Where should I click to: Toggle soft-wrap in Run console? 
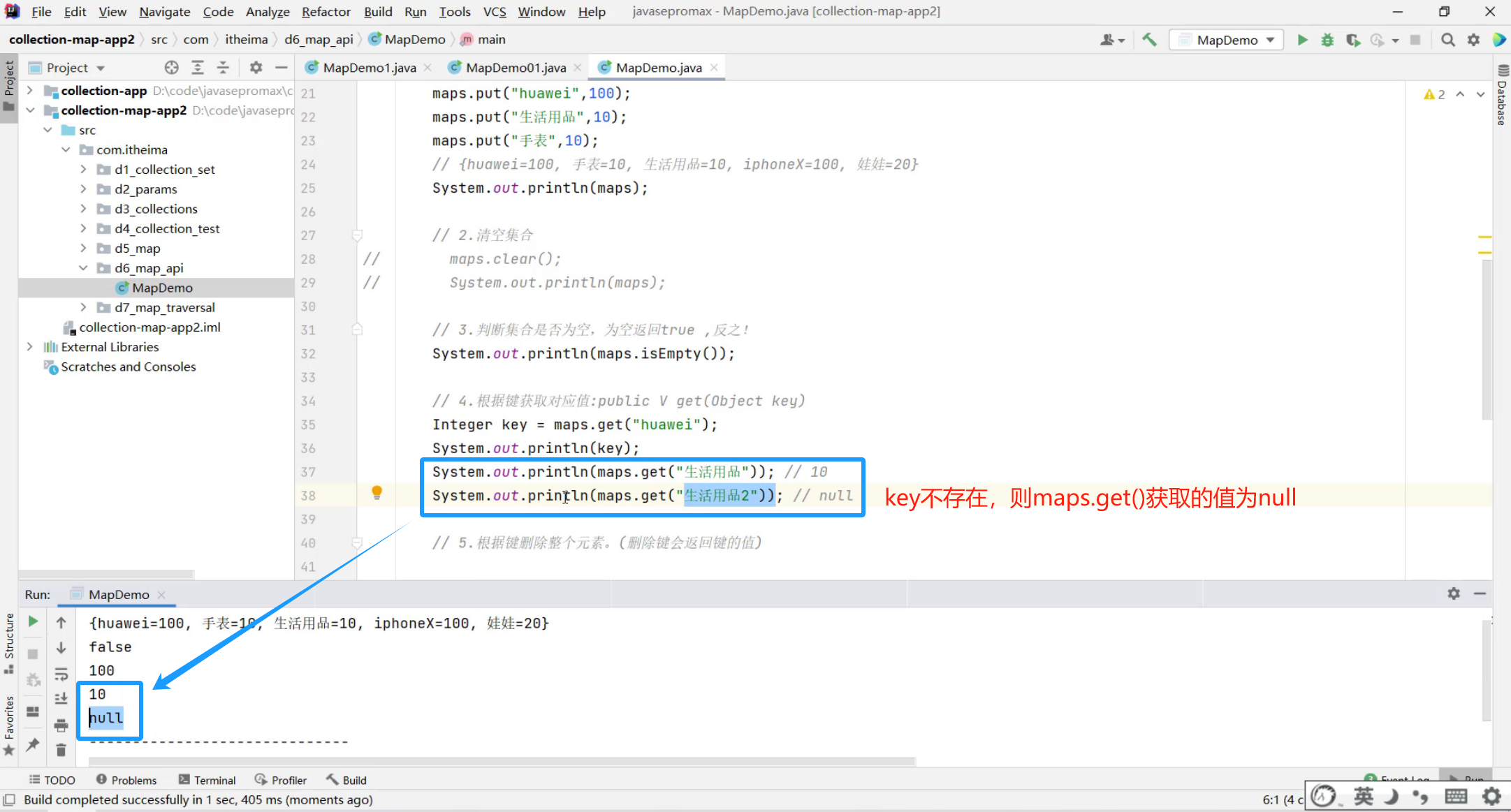pos(61,674)
